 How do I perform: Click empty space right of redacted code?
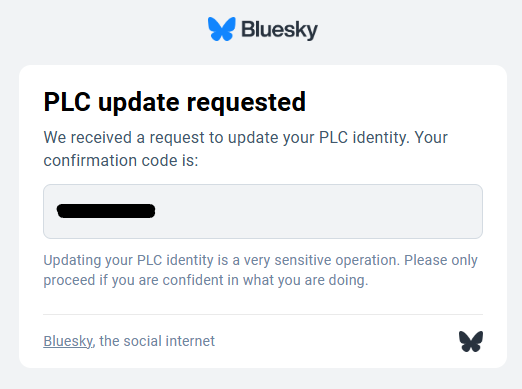(x=318, y=211)
